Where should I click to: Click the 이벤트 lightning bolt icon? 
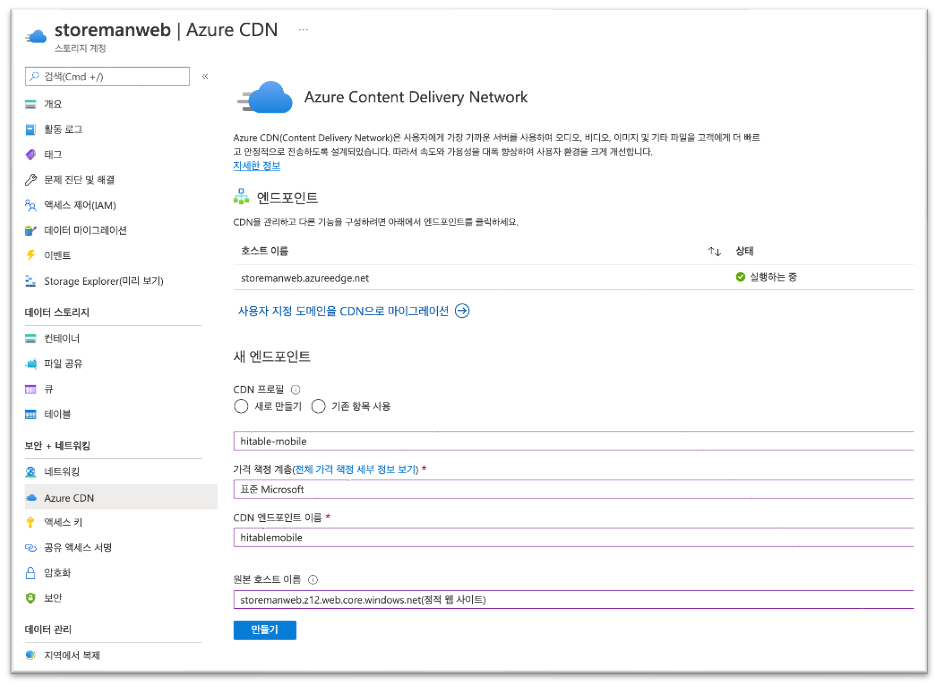31,255
